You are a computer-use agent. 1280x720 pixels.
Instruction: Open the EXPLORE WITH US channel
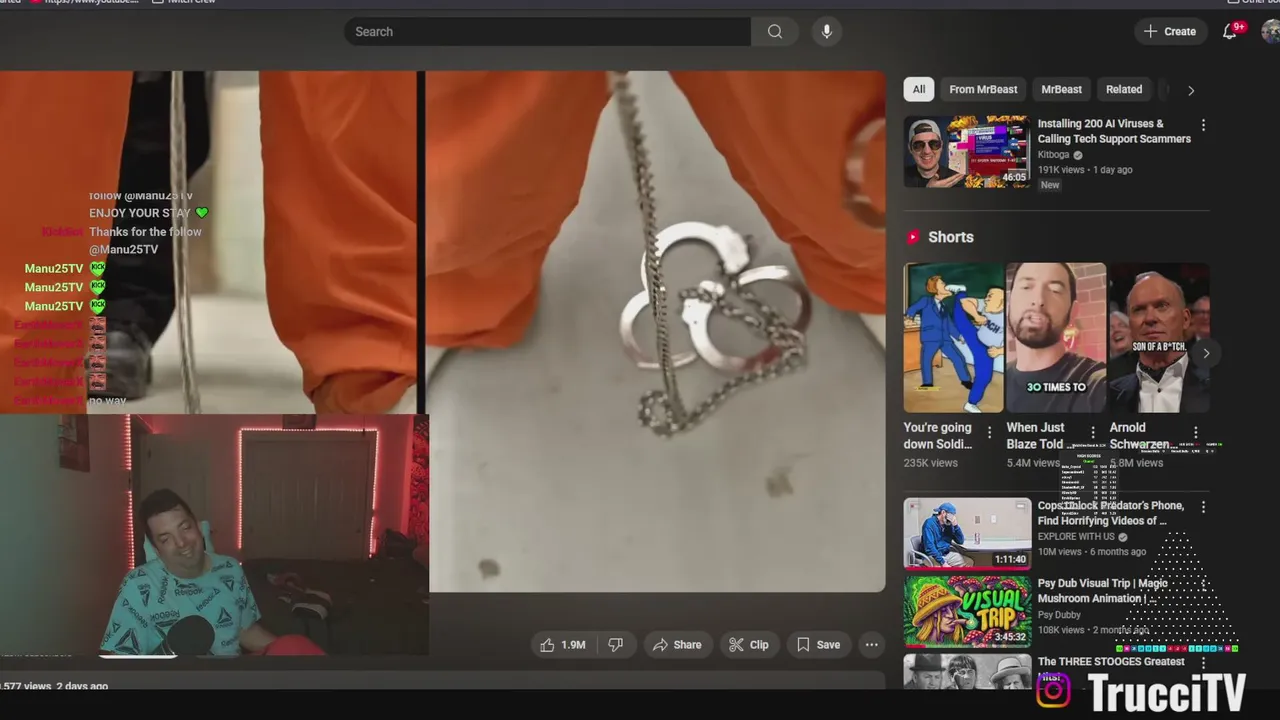[1076, 537]
